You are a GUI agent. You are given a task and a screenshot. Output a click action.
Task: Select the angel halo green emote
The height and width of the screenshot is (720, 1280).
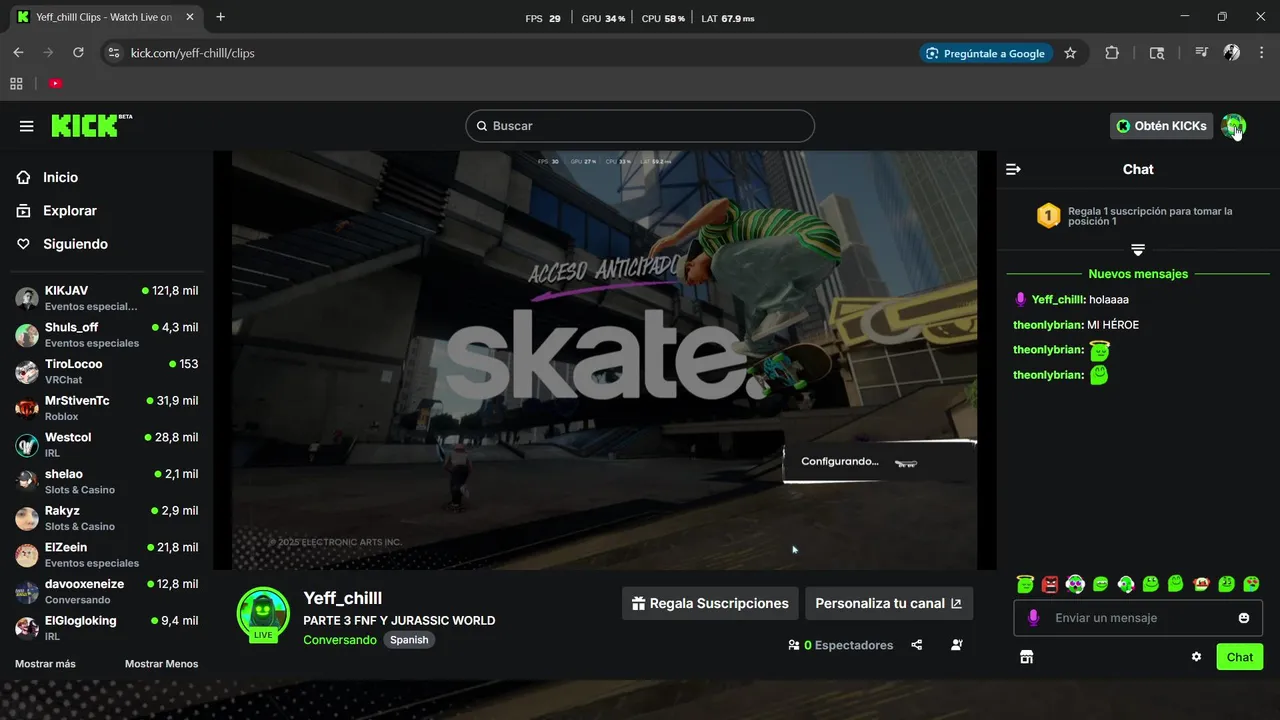[x=1024, y=584]
